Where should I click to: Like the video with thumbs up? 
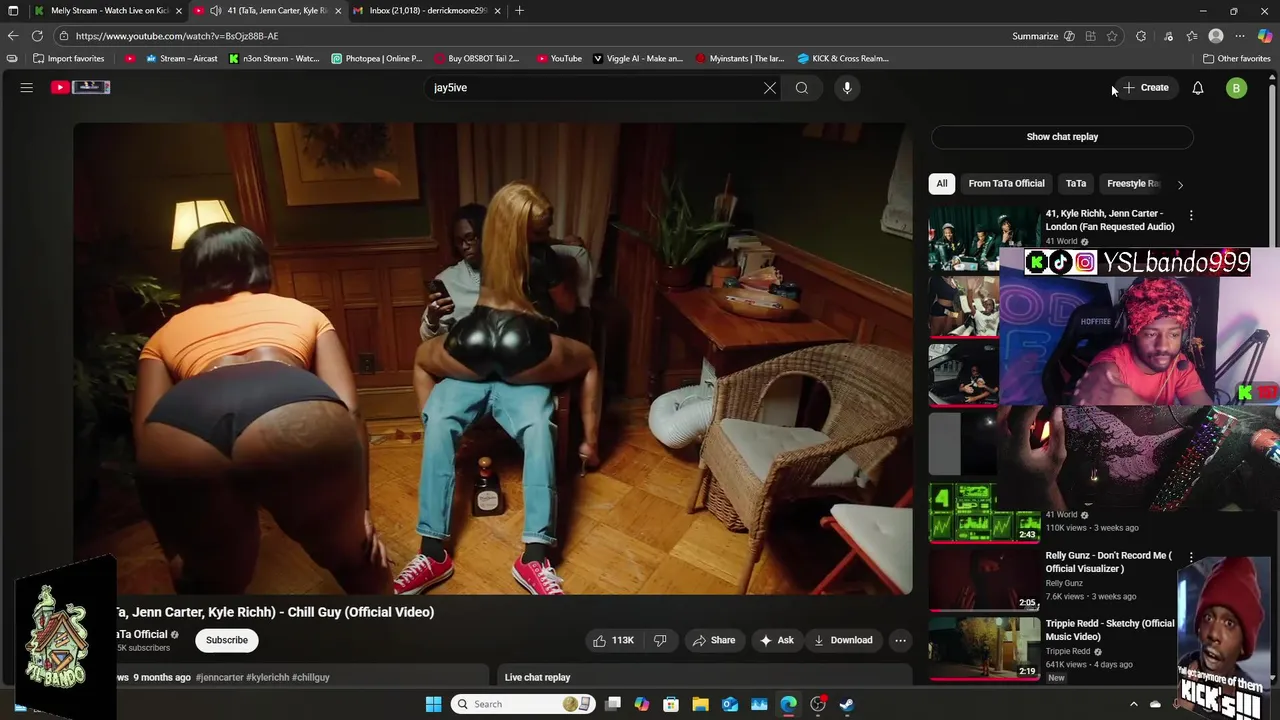coord(613,640)
